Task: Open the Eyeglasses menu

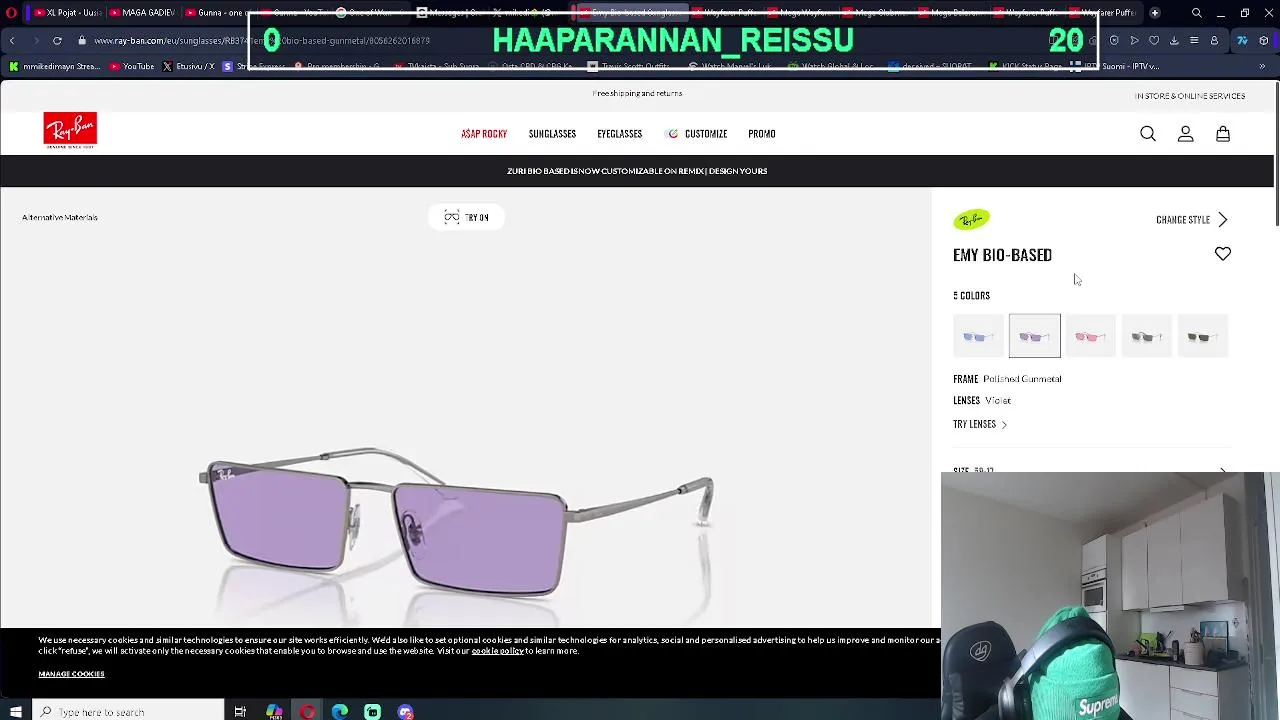Action: coord(619,134)
